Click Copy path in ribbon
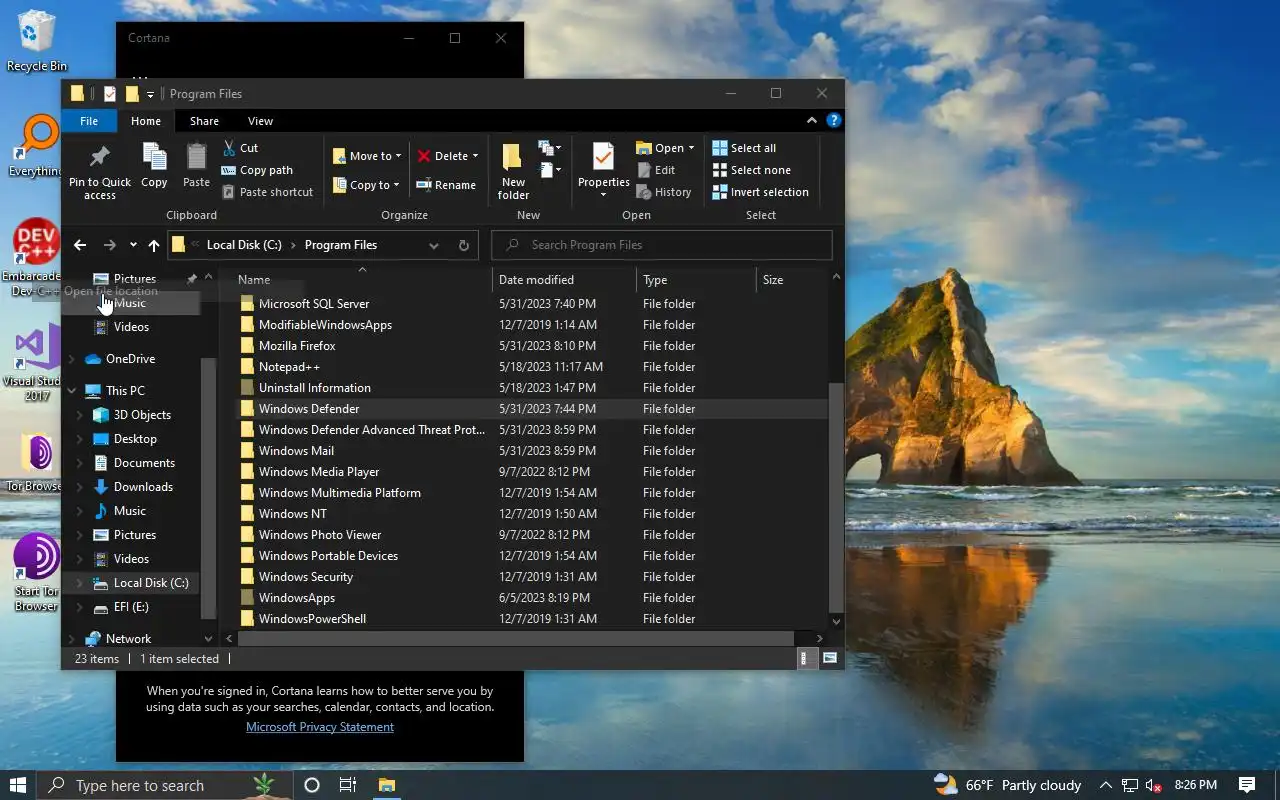Viewport: 1280px width, 800px height. (257, 170)
